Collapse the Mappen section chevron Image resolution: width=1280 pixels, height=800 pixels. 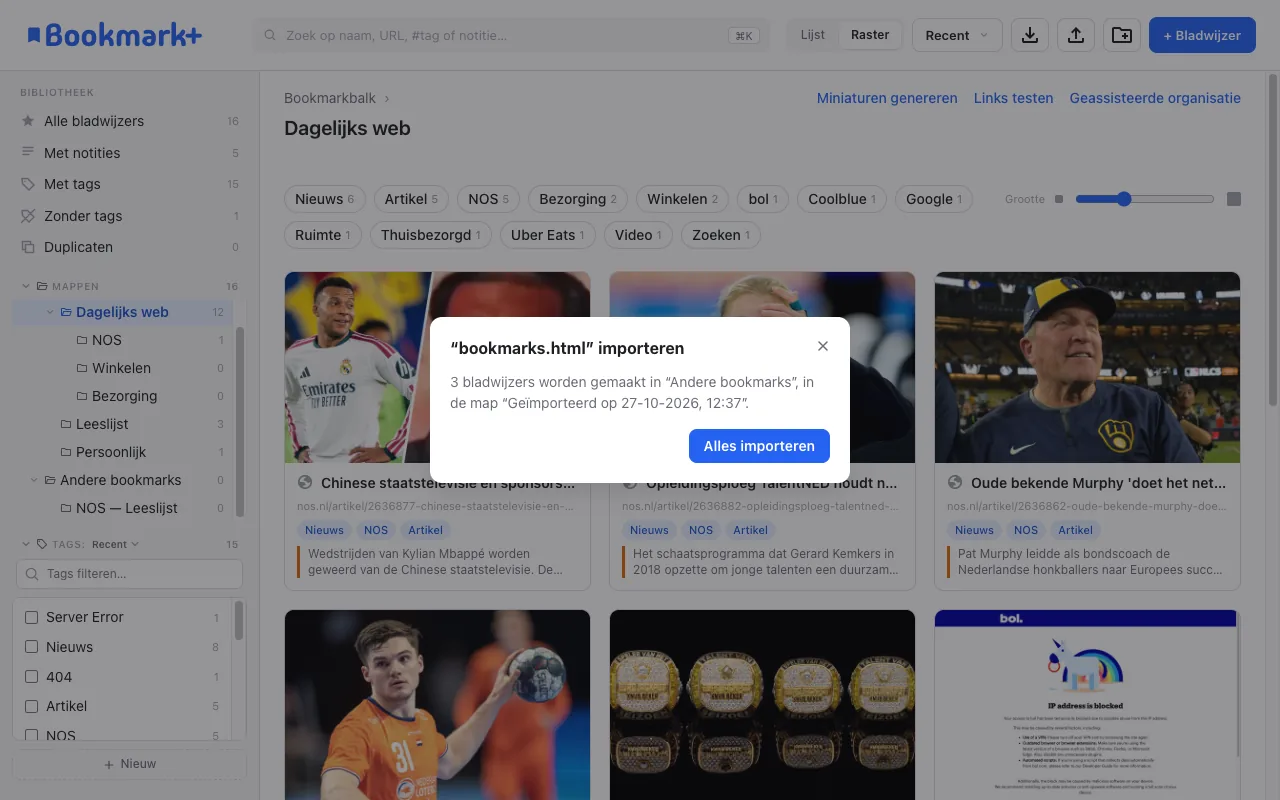[26, 286]
